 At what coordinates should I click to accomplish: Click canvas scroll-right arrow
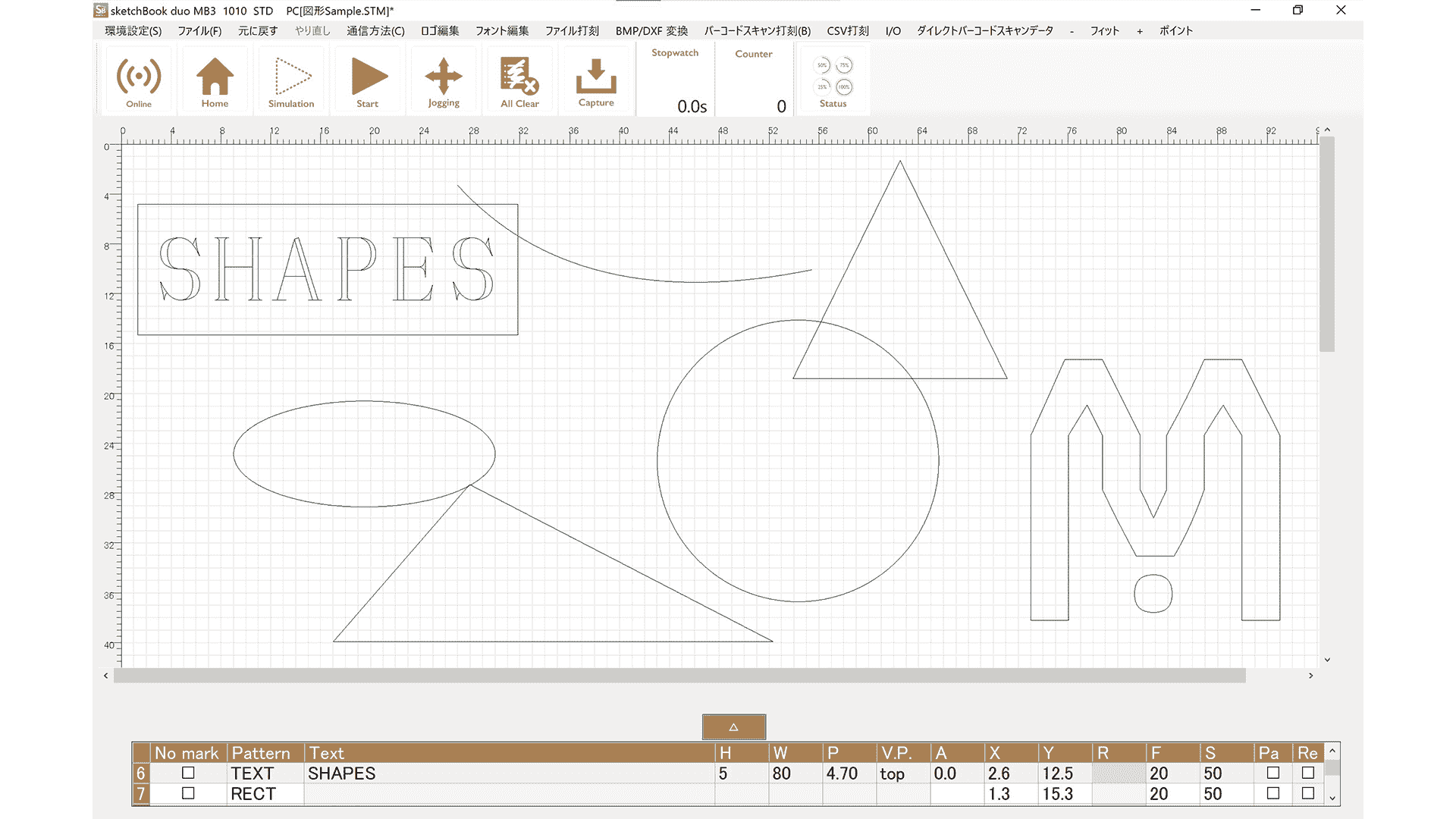tap(1310, 676)
